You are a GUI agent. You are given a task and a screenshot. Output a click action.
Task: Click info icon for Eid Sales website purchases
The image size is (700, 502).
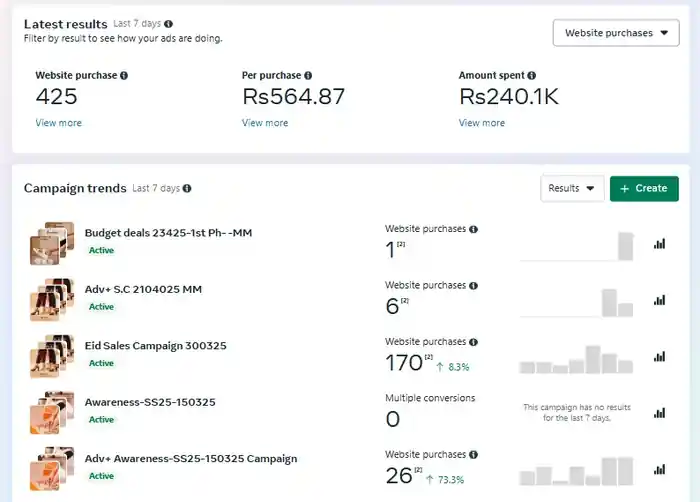(x=474, y=342)
